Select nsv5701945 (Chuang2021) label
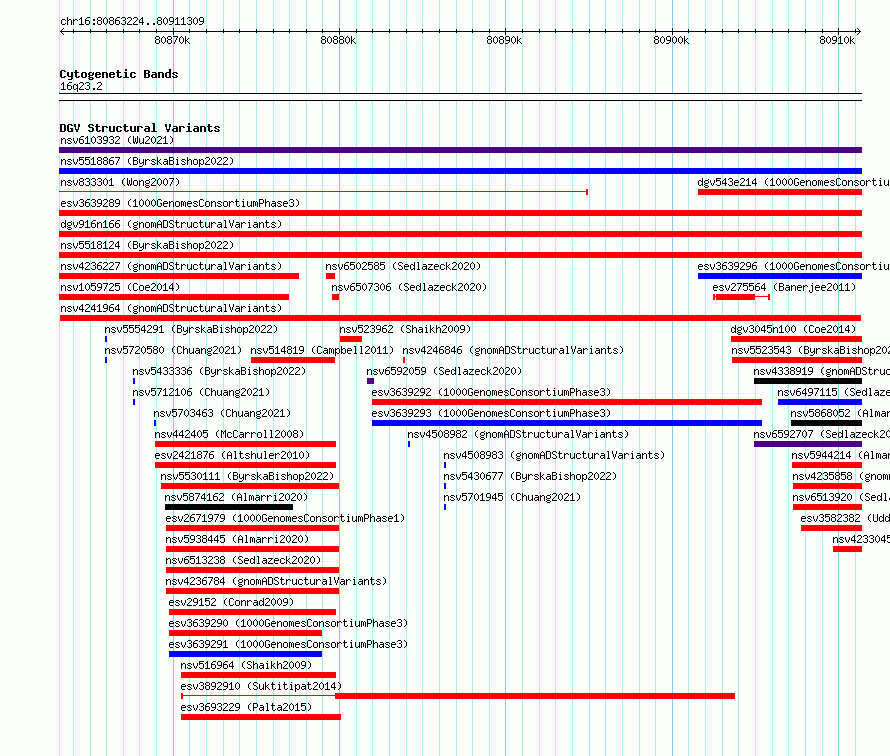 tap(512, 497)
